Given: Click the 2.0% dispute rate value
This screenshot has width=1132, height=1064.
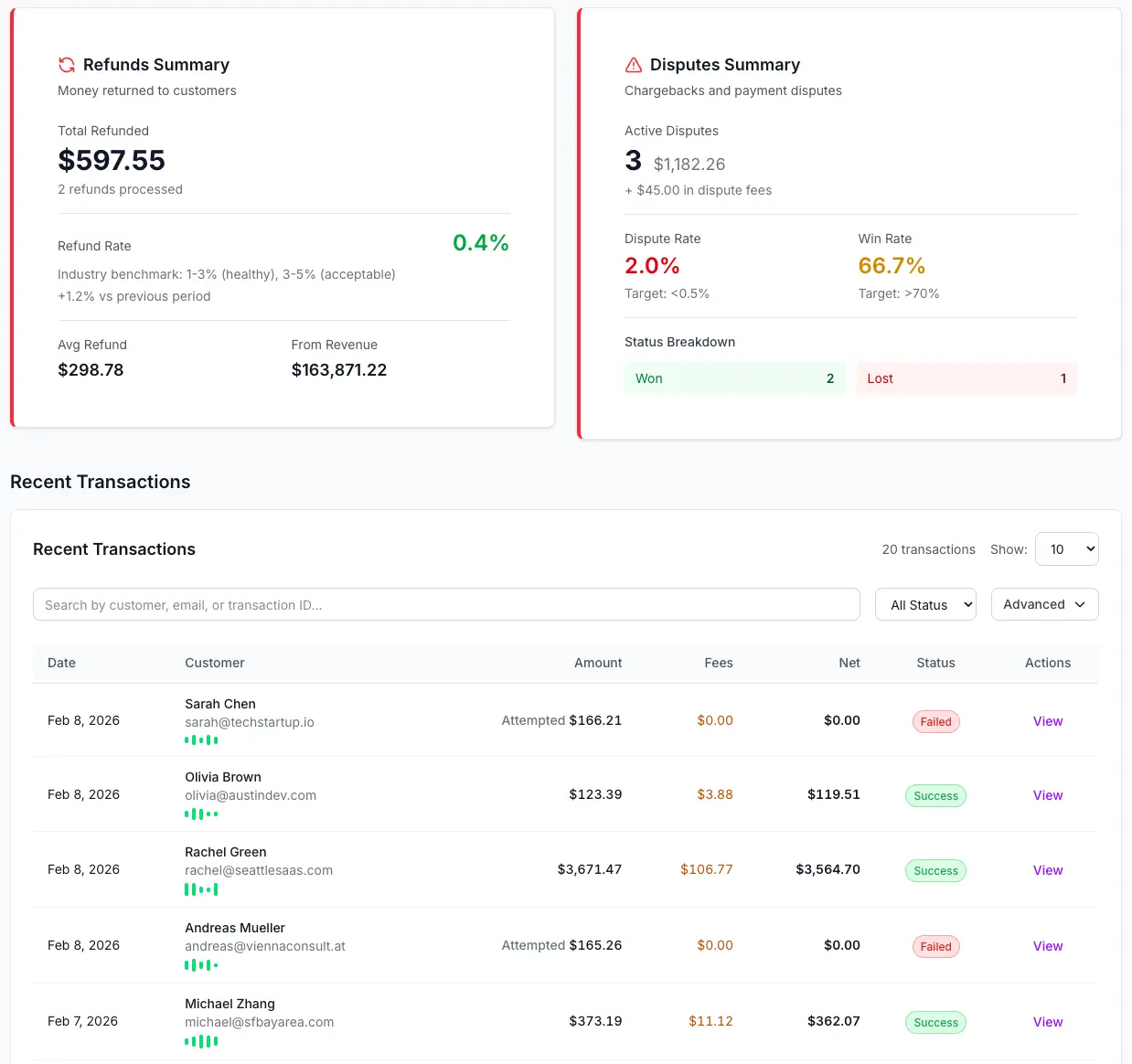Looking at the screenshot, I should [652, 266].
